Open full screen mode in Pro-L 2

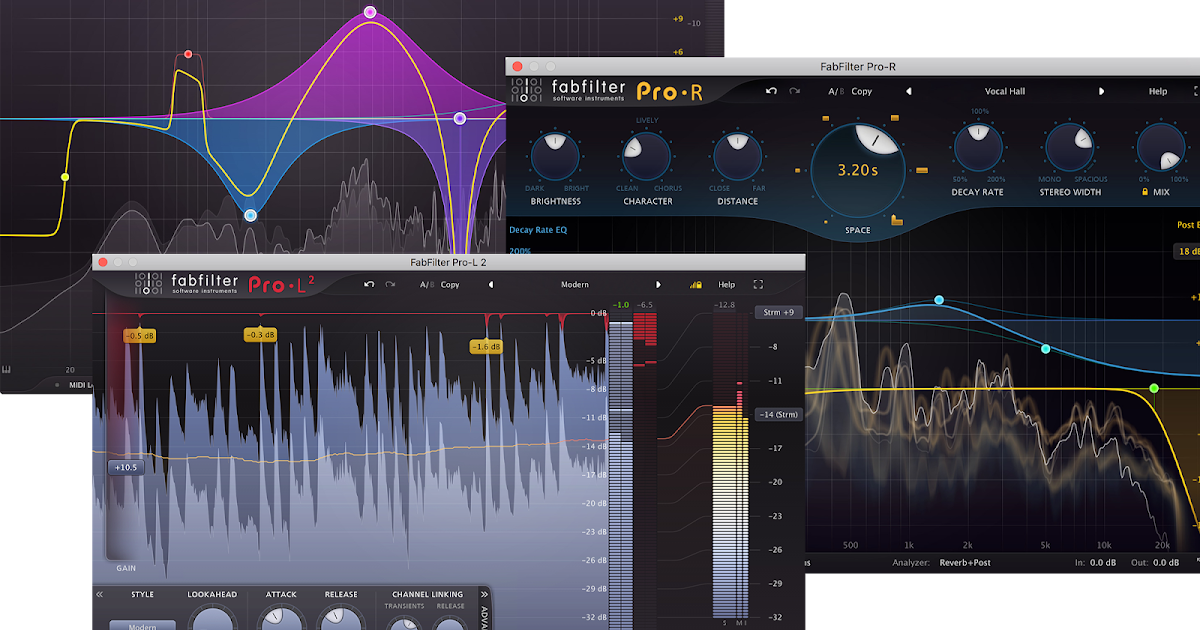coord(758,284)
